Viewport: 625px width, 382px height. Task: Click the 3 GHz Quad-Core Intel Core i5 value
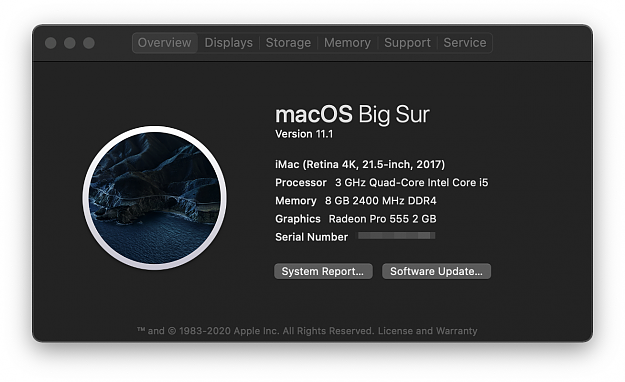[x=411, y=183]
